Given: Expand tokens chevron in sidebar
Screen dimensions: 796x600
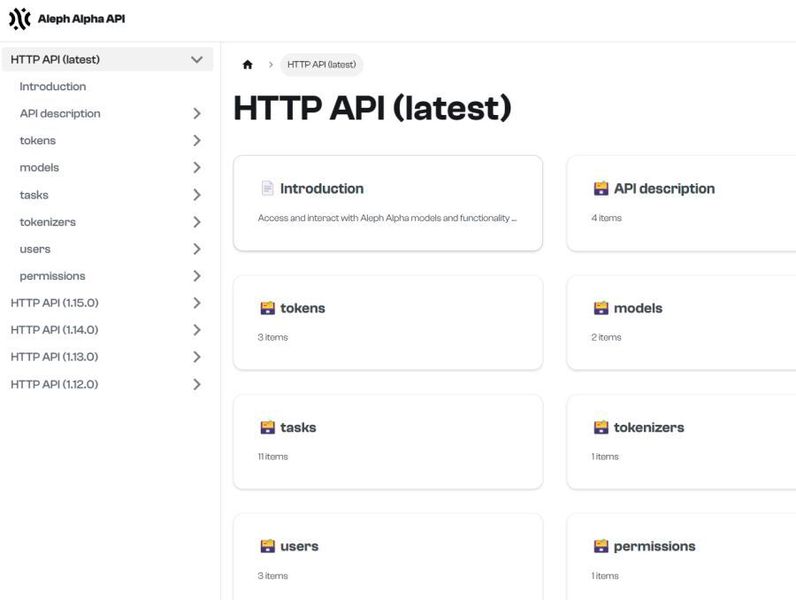Looking at the screenshot, I should [197, 140].
